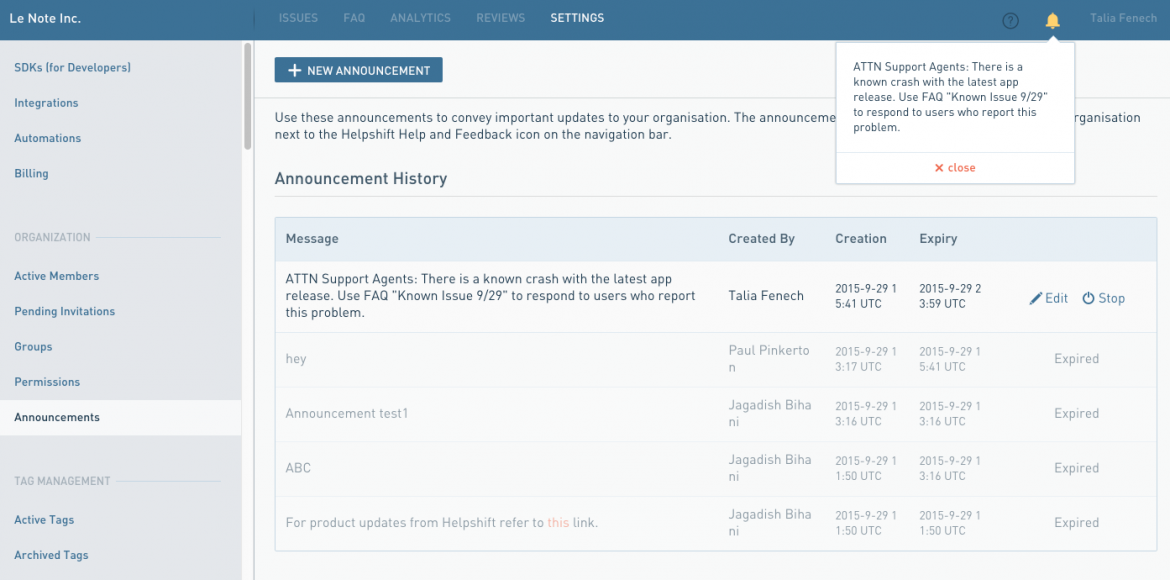Click the pencil icon to edit announcement
The height and width of the screenshot is (580, 1170).
(x=1035, y=297)
